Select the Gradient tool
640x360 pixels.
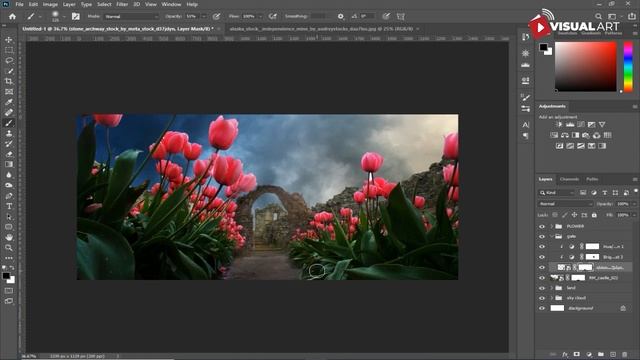click(x=9, y=164)
